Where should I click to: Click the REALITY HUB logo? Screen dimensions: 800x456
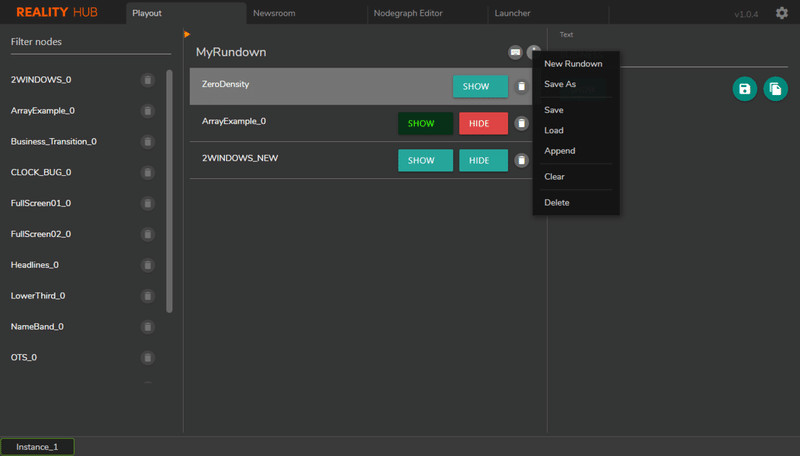(57, 12)
